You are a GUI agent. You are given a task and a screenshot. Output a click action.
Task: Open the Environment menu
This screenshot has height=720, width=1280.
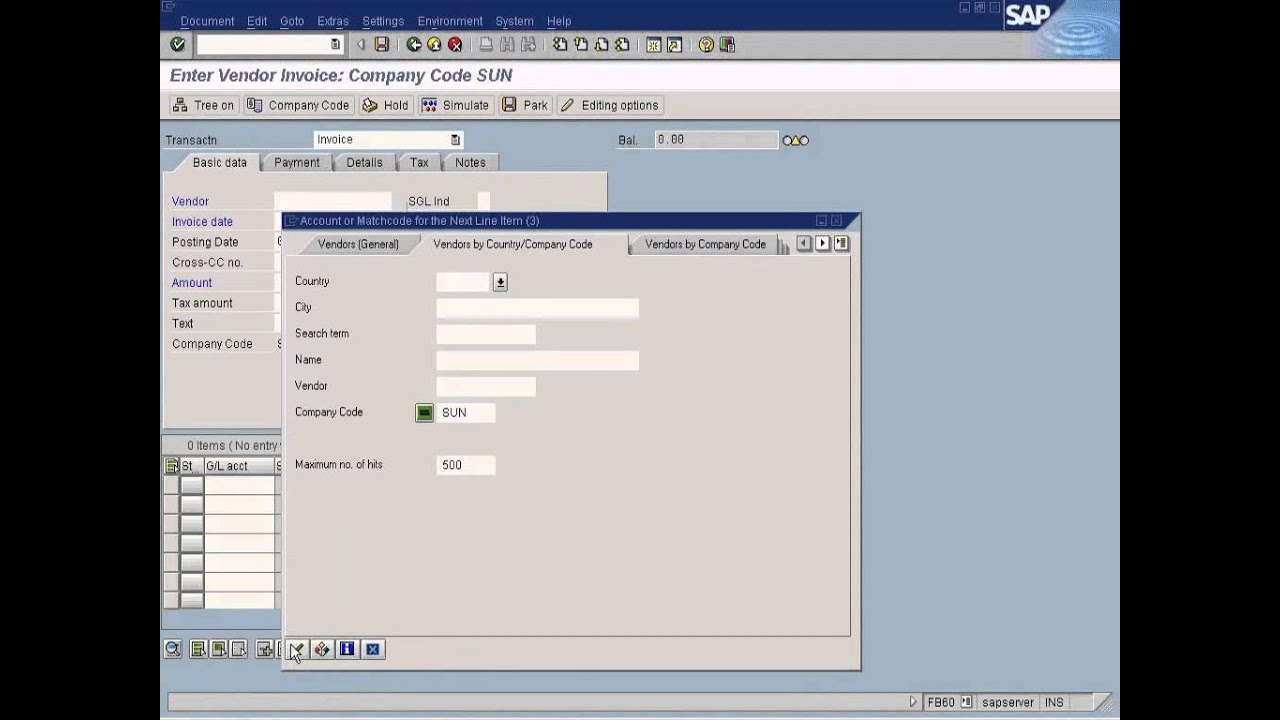(x=450, y=21)
